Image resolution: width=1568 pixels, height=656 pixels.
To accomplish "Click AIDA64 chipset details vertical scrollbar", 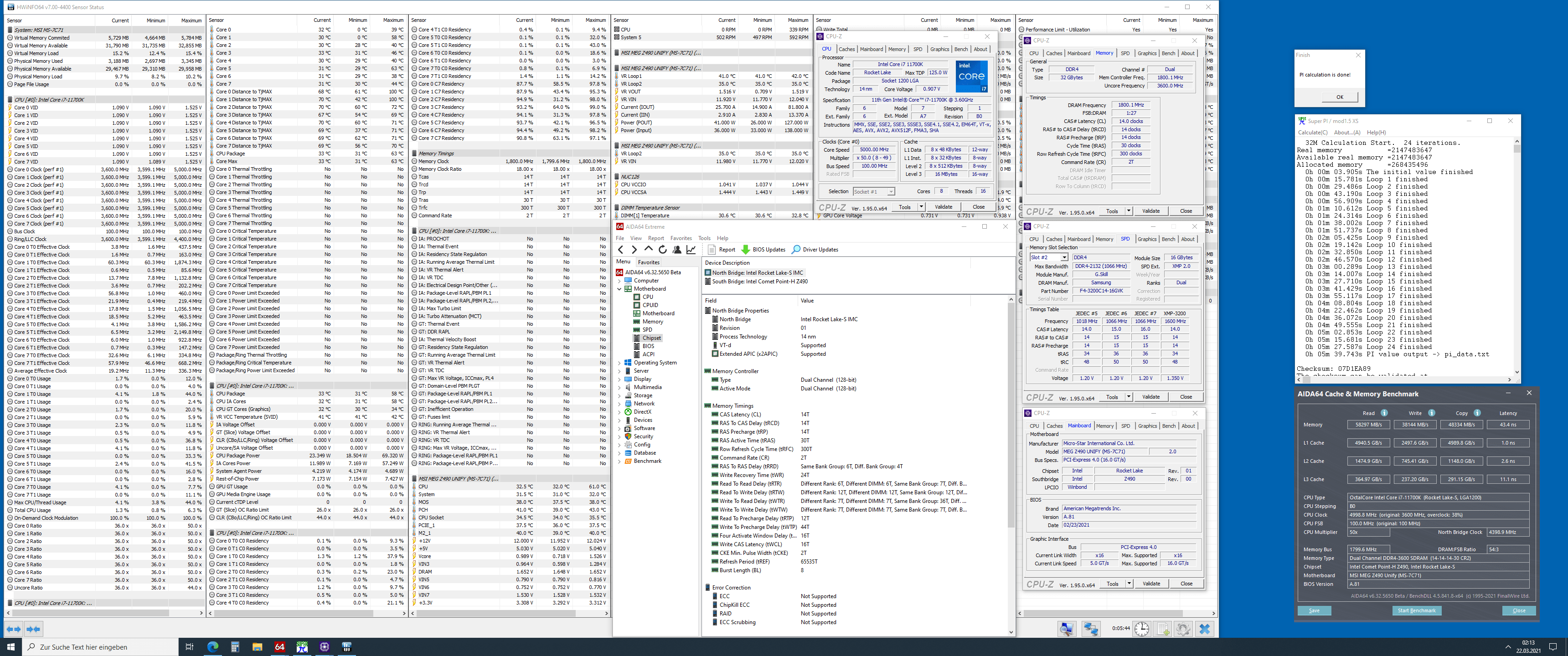I will (1011, 466).
